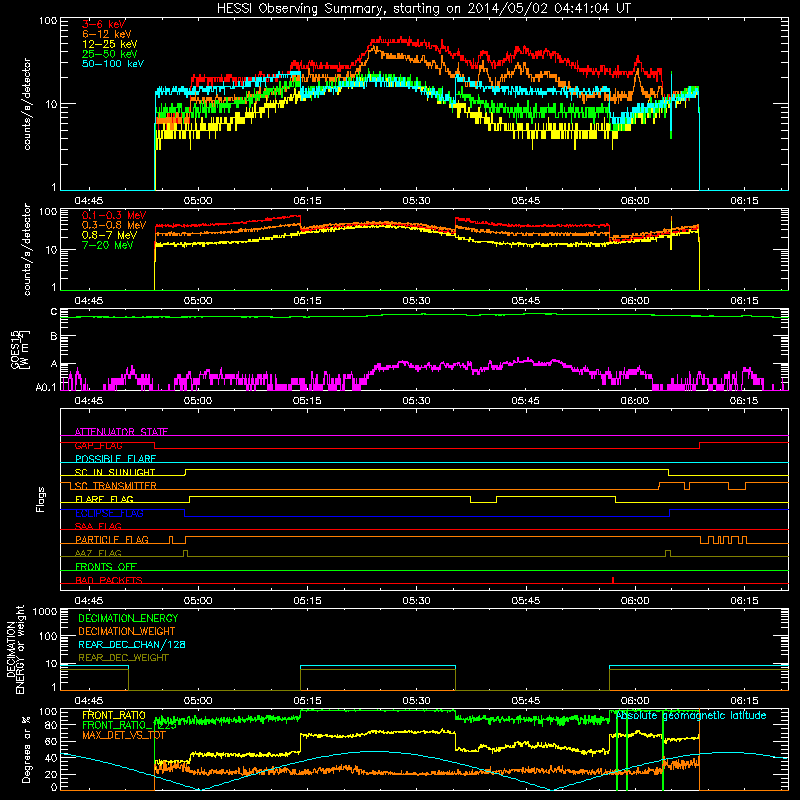This screenshot has width=800, height=800.
Task: Select the green 7-20 MeV legend entry
Action: (107, 245)
